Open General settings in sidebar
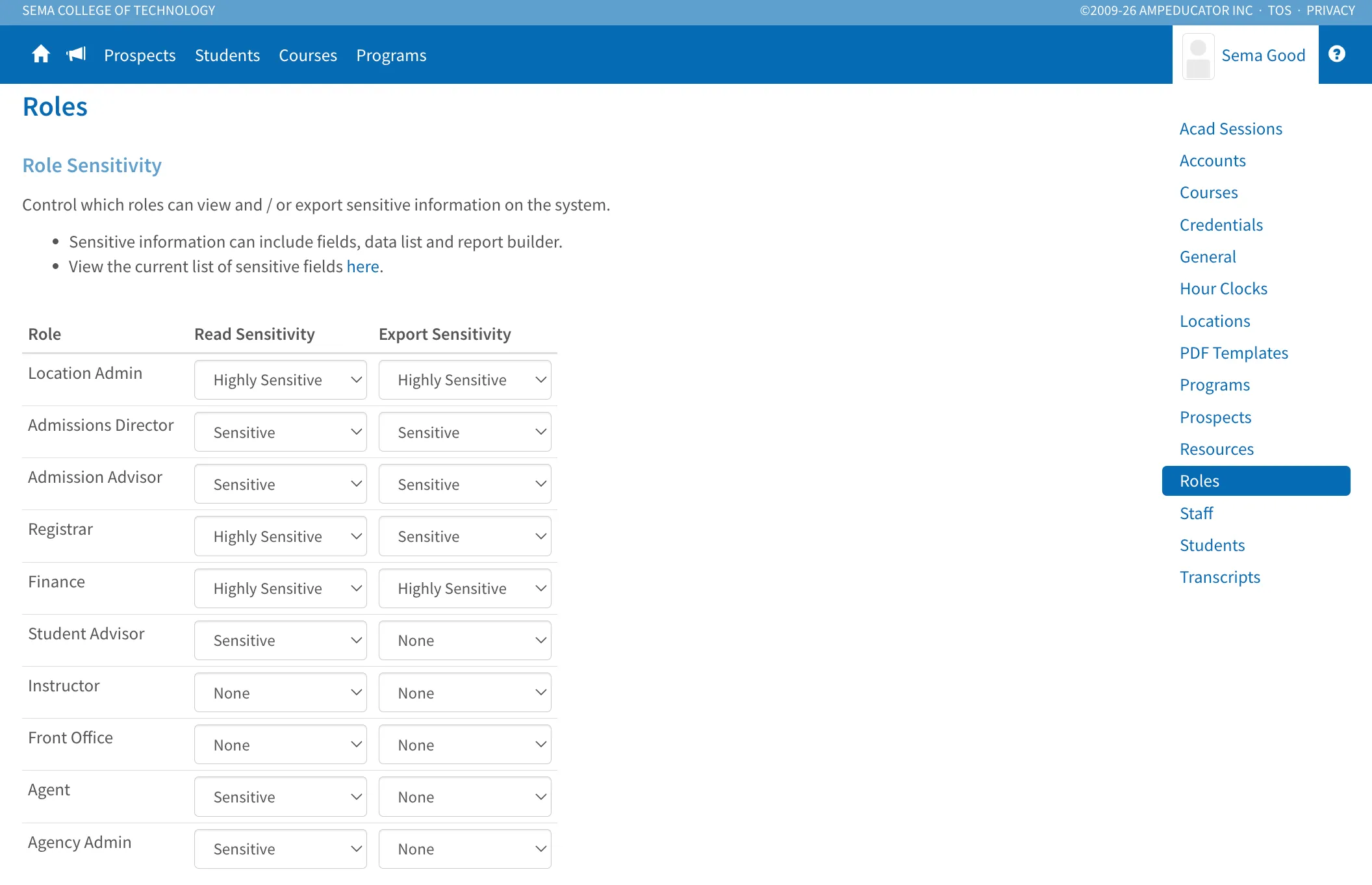This screenshot has width=1372, height=885. click(x=1208, y=257)
